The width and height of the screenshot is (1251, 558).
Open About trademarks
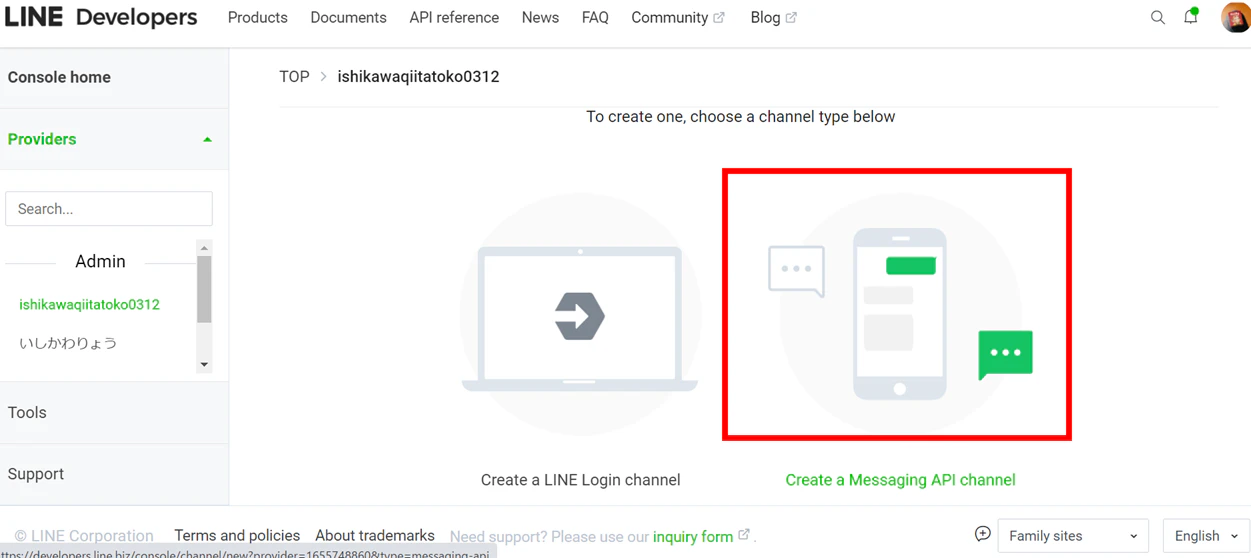375,536
